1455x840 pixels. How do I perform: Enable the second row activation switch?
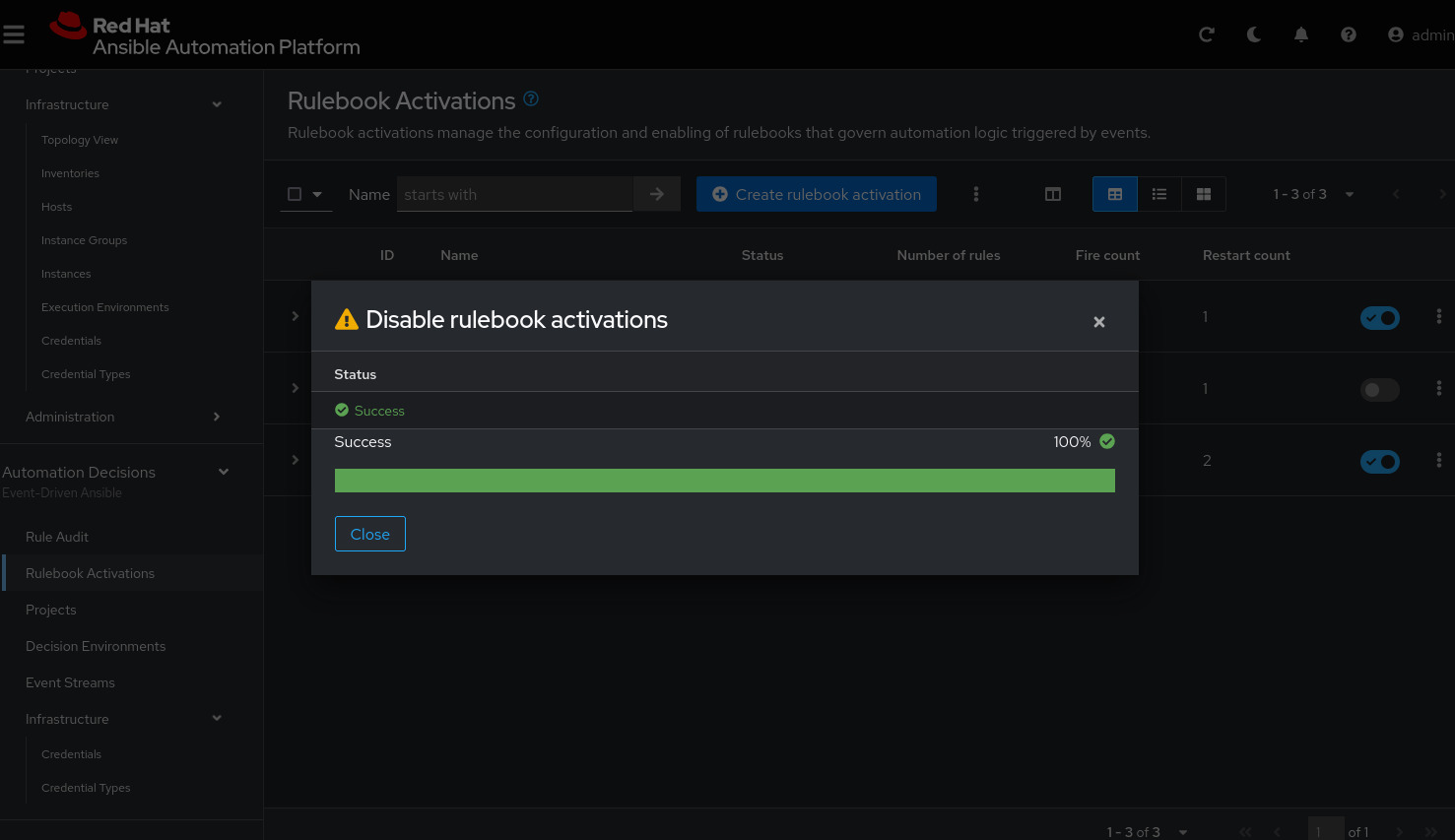tap(1380, 390)
